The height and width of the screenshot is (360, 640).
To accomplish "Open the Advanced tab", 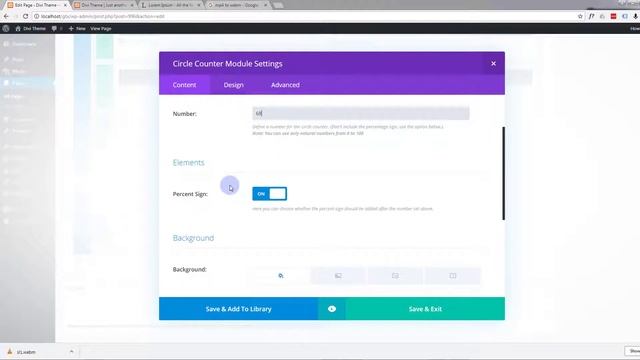I will [x=285, y=85].
